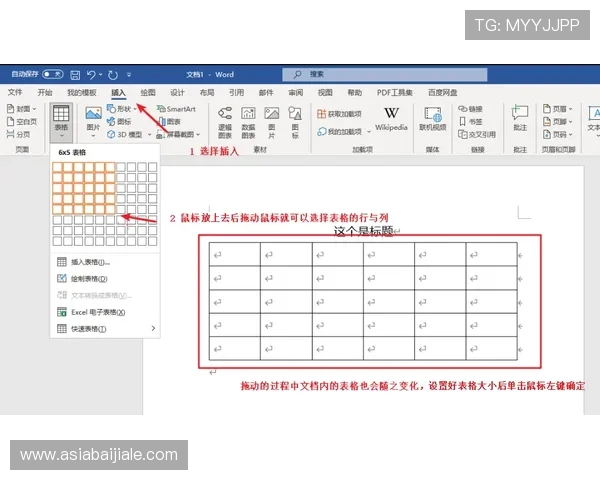Click 获取加载项 (Get Add-ins)
The image size is (600, 480).
(339, 114)
